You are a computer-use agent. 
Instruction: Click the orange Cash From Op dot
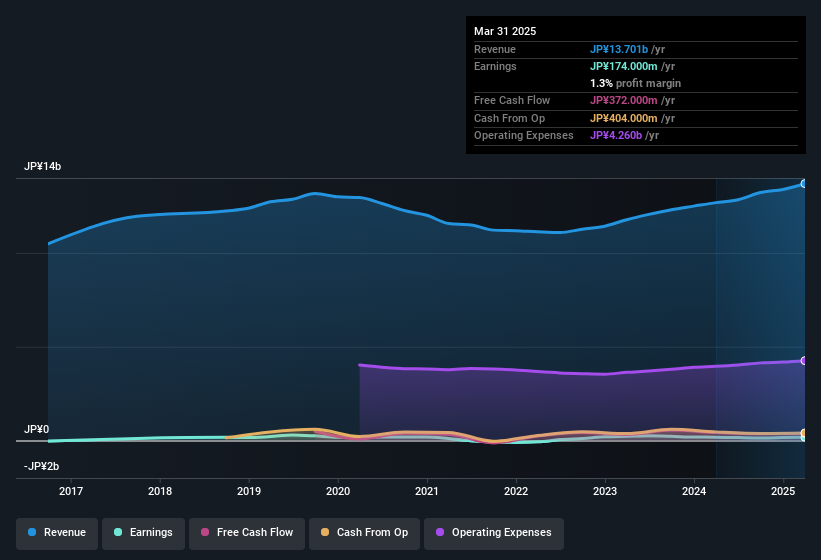pyautogui.click(x=325, y=532)
